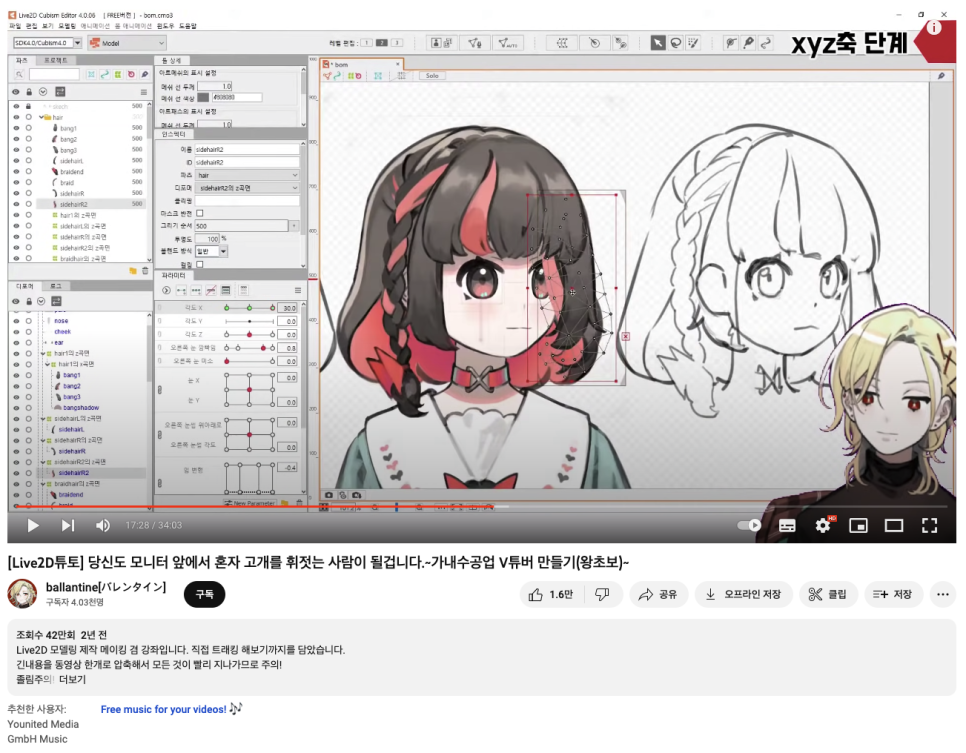Image resolution: width=966 pixels, height=753 pixels.
Task: Open miniplayer mode in YouTube player
Action: tap(858, 525)
